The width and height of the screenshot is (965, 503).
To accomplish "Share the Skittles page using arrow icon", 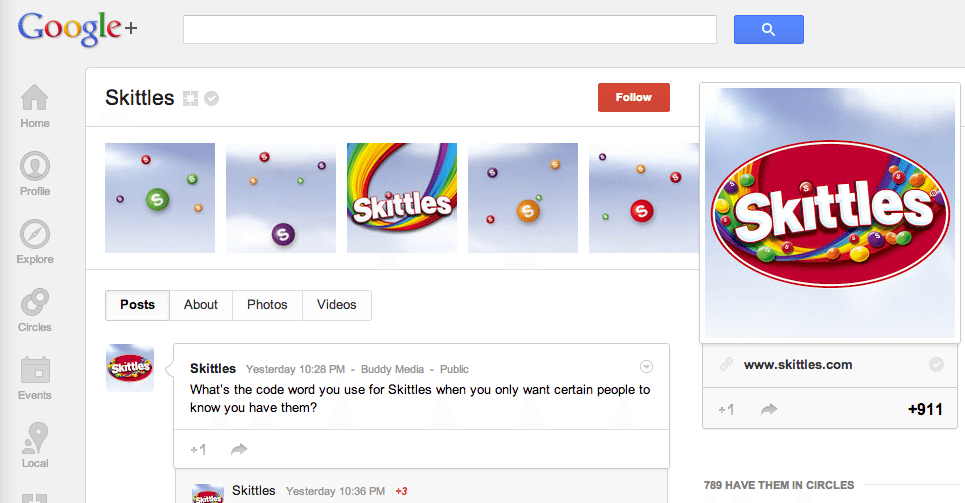I will coord(769,409).
